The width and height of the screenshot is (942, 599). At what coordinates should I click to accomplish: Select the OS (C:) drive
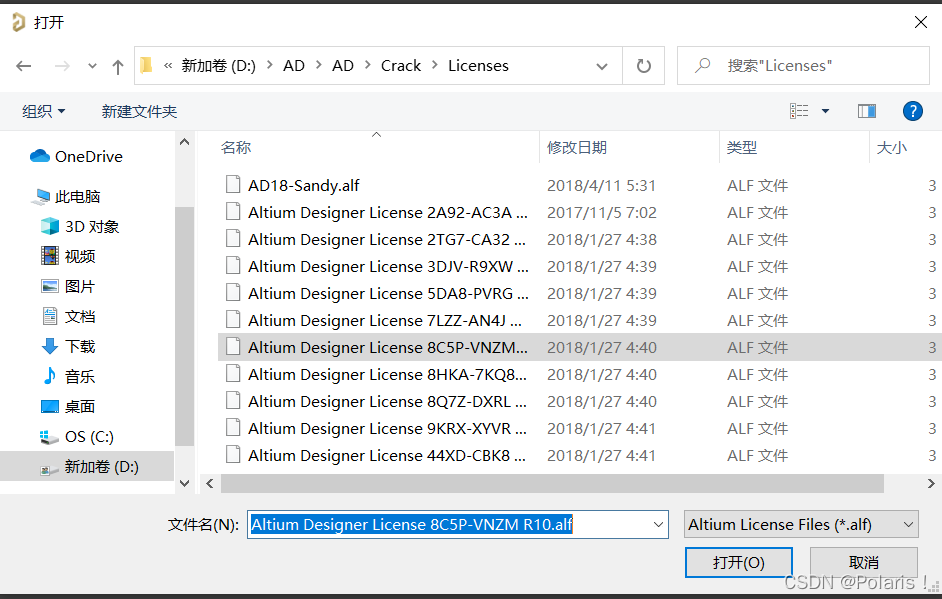(76, 437)
